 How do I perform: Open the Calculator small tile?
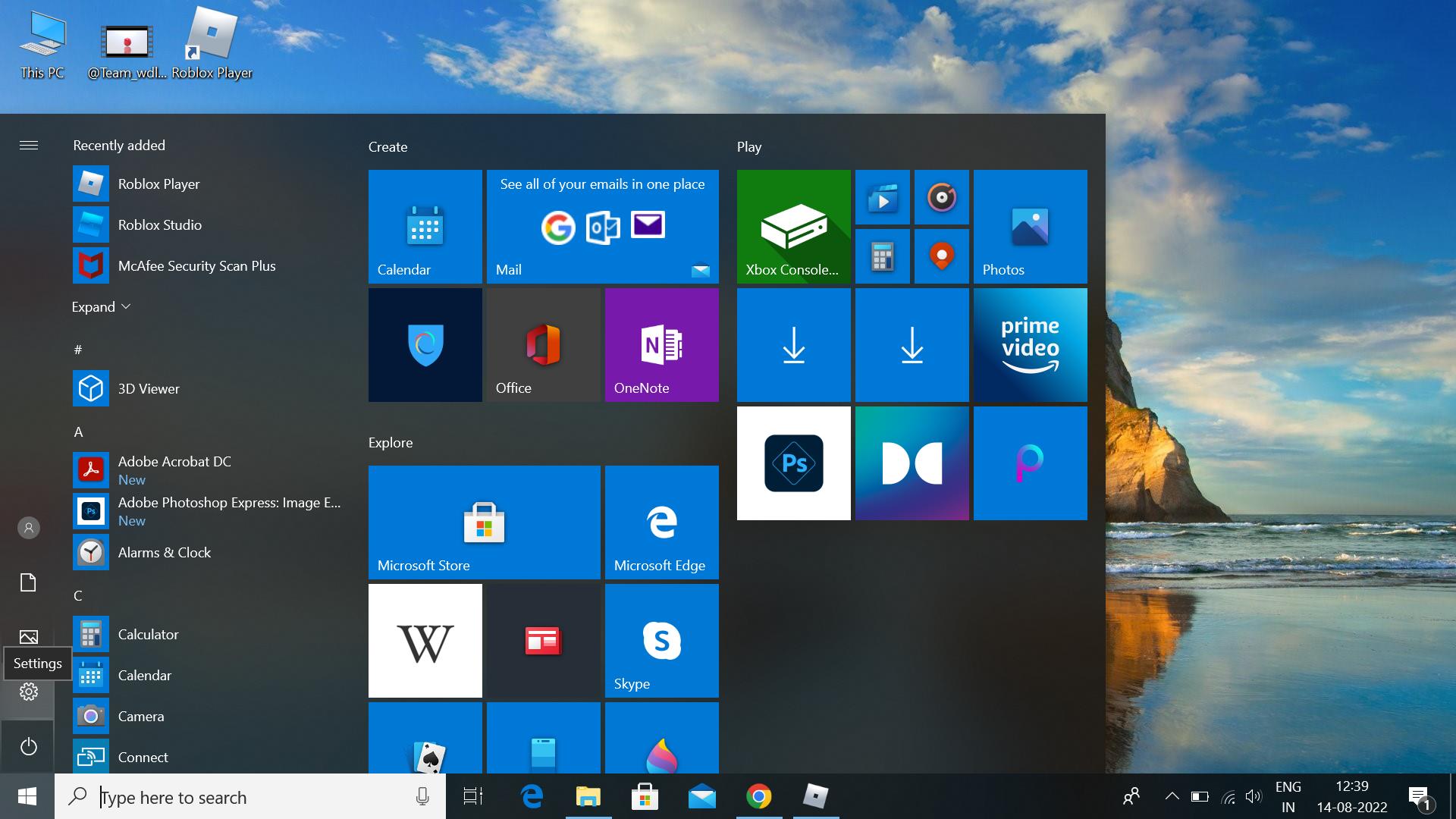882,256
